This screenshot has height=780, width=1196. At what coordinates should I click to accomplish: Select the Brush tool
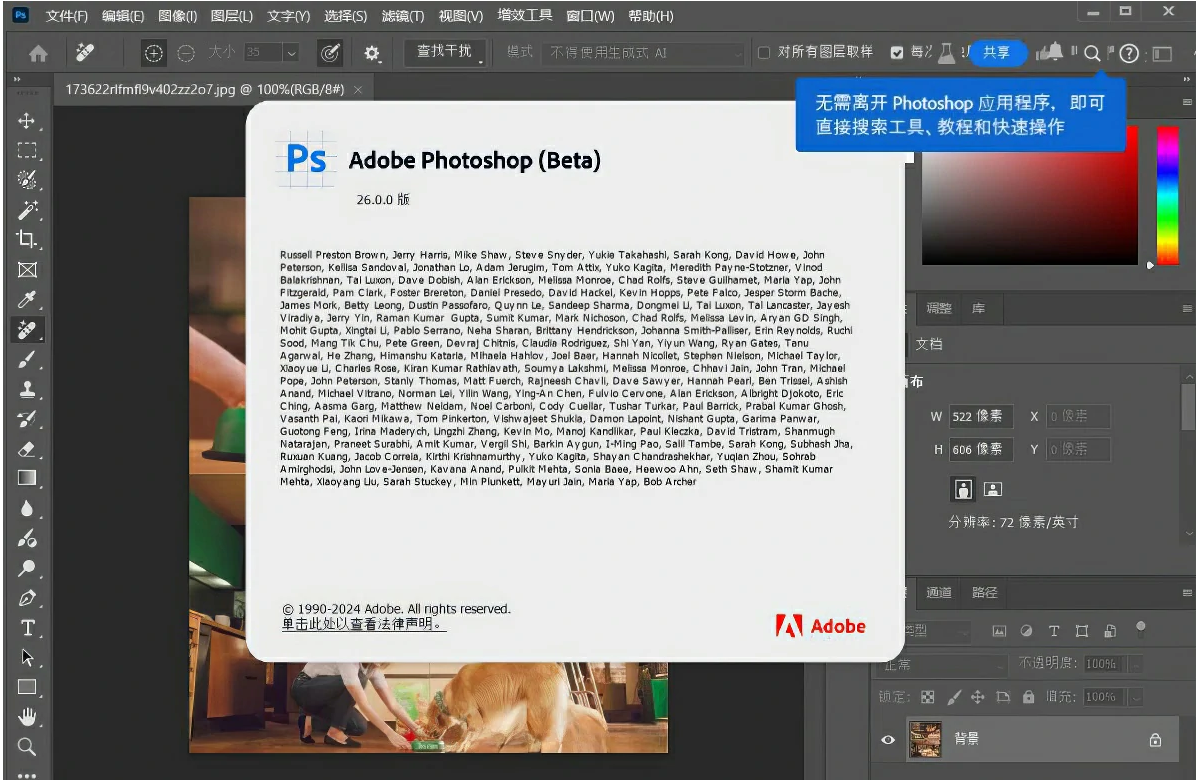(x=27, y=359)
